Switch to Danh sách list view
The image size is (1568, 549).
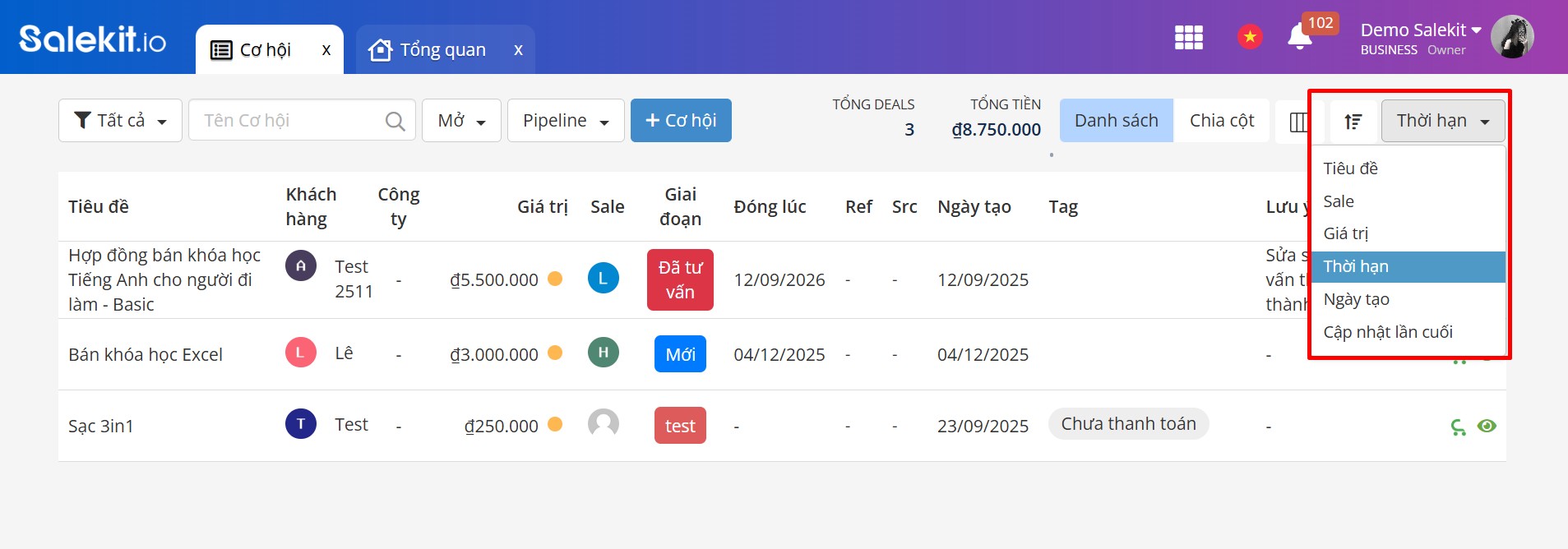point(1116,121)
